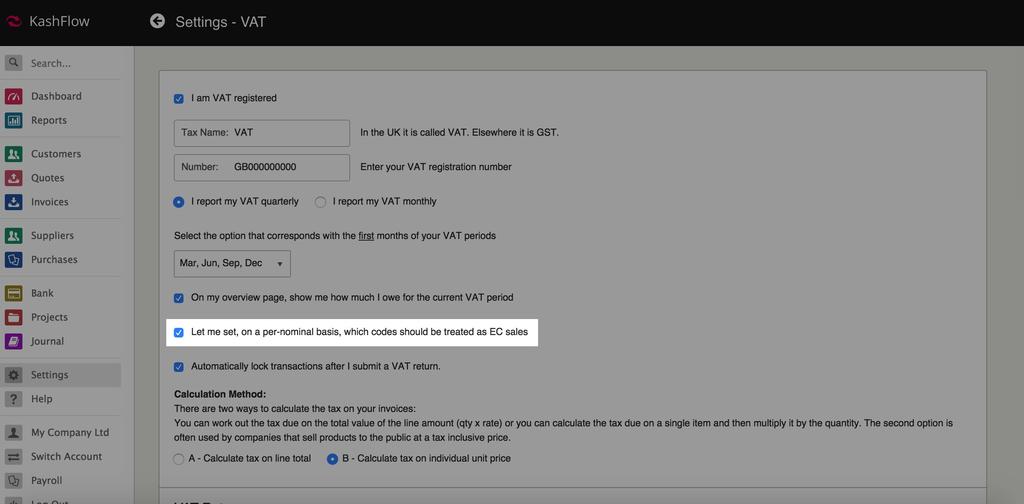Image resolution: width=1024 pixels, height=504 pixels.
Task: Expand the 'Mar, Jun, Sep, Dec' dropdown
Action: click(x=232, y=264)
